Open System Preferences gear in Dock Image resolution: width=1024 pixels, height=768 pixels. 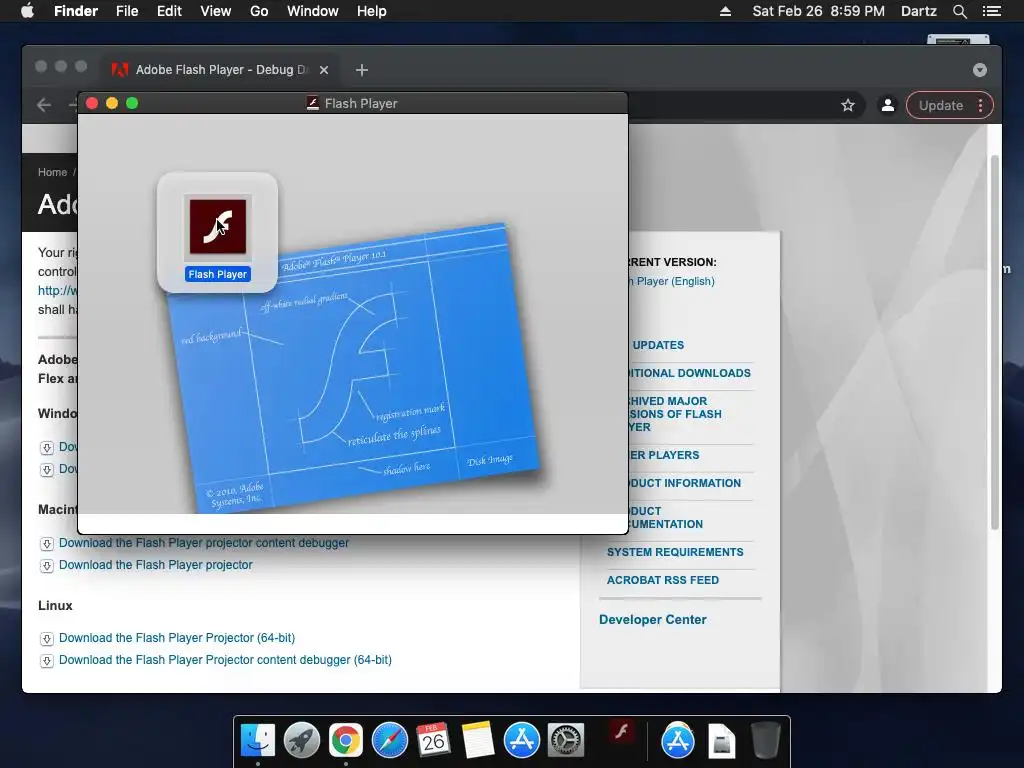click(x=566, y=741)
